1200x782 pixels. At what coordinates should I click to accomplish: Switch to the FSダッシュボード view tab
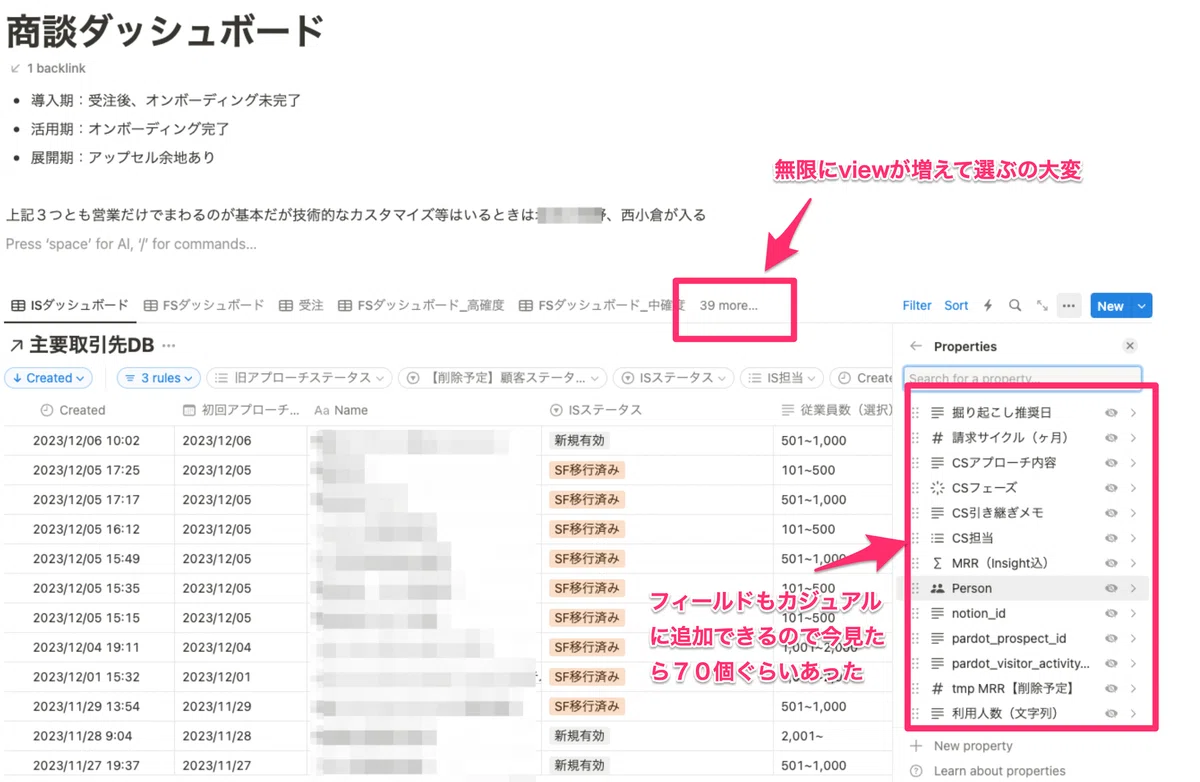(204, 305)
